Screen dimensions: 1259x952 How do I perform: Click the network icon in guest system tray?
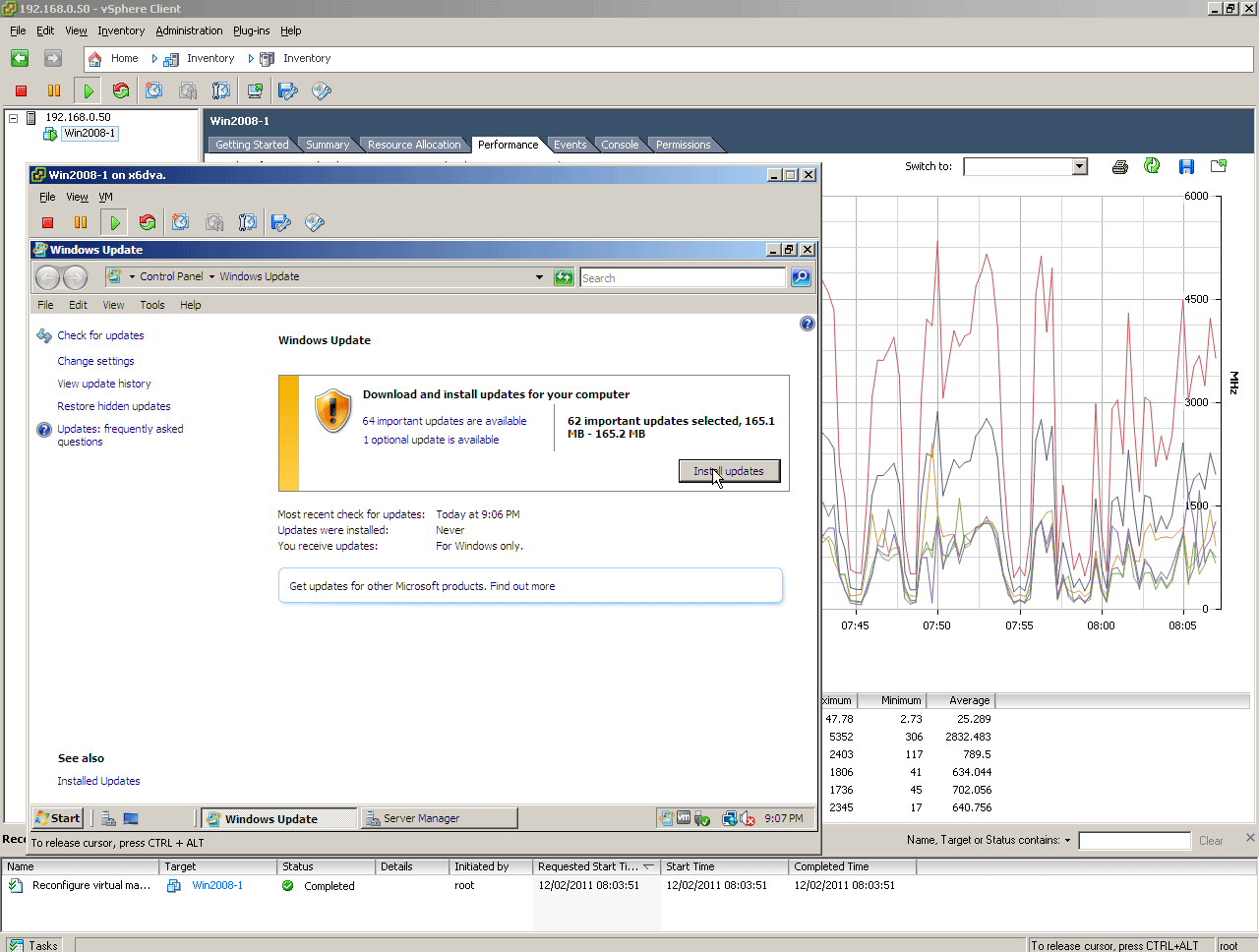[x=730, y=818]
